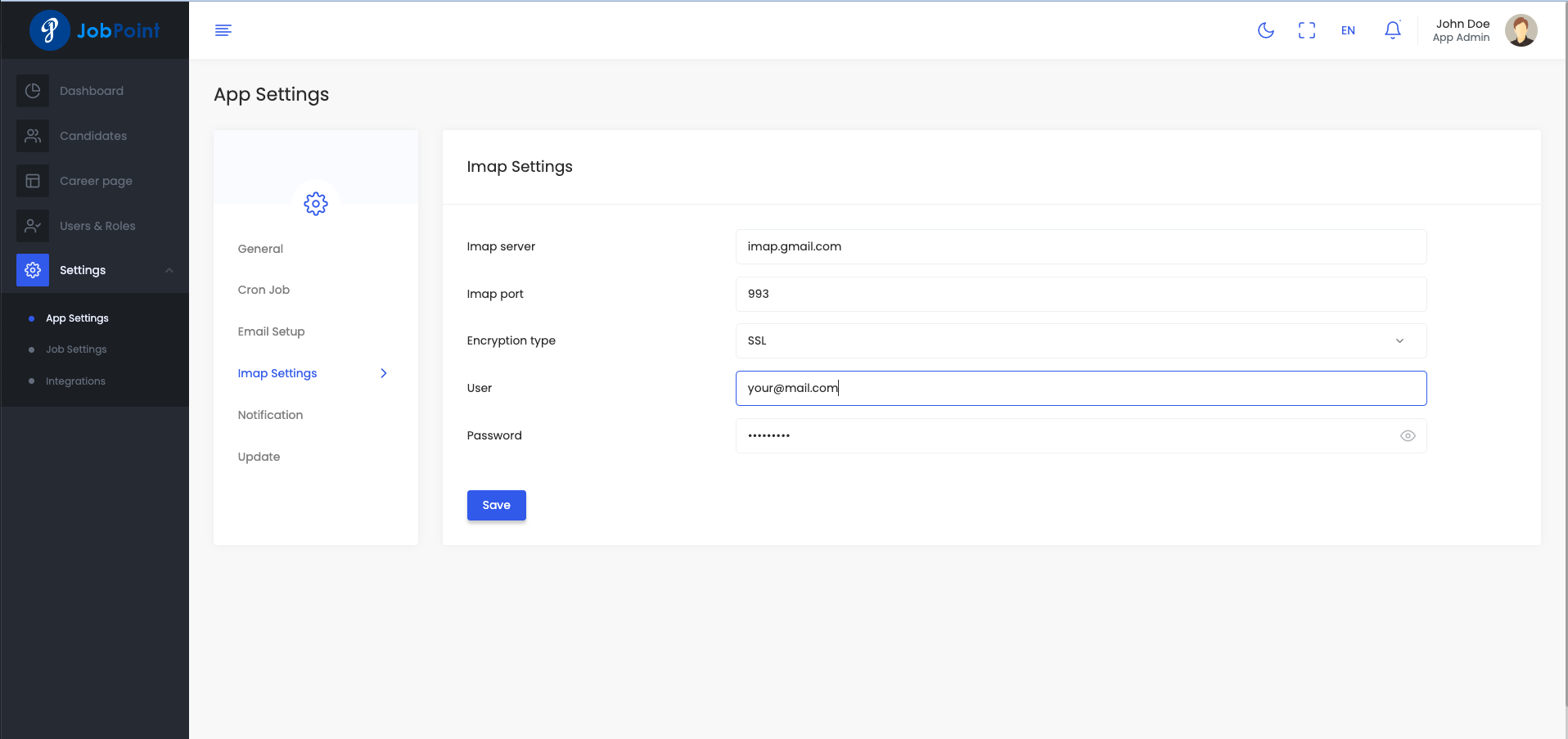Switch to the Cron Job section
Viewport: 1568px width, 739px height.
coord(264,290)
